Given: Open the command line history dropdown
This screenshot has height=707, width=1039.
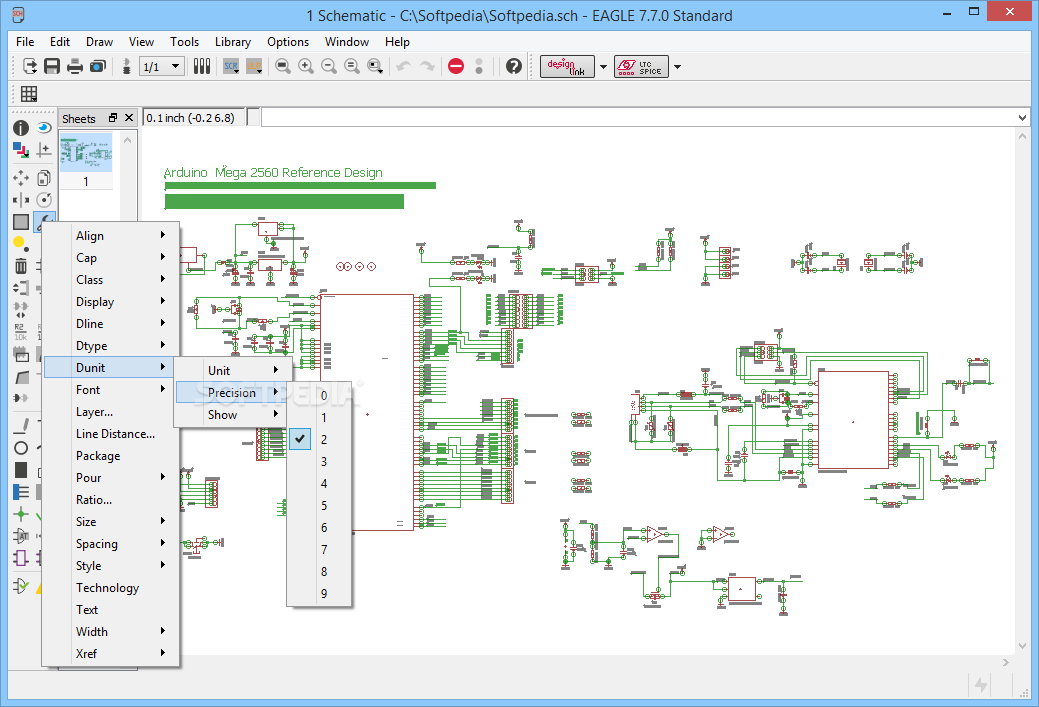Looking at the screenshot, I should [x=1022, y=118].
